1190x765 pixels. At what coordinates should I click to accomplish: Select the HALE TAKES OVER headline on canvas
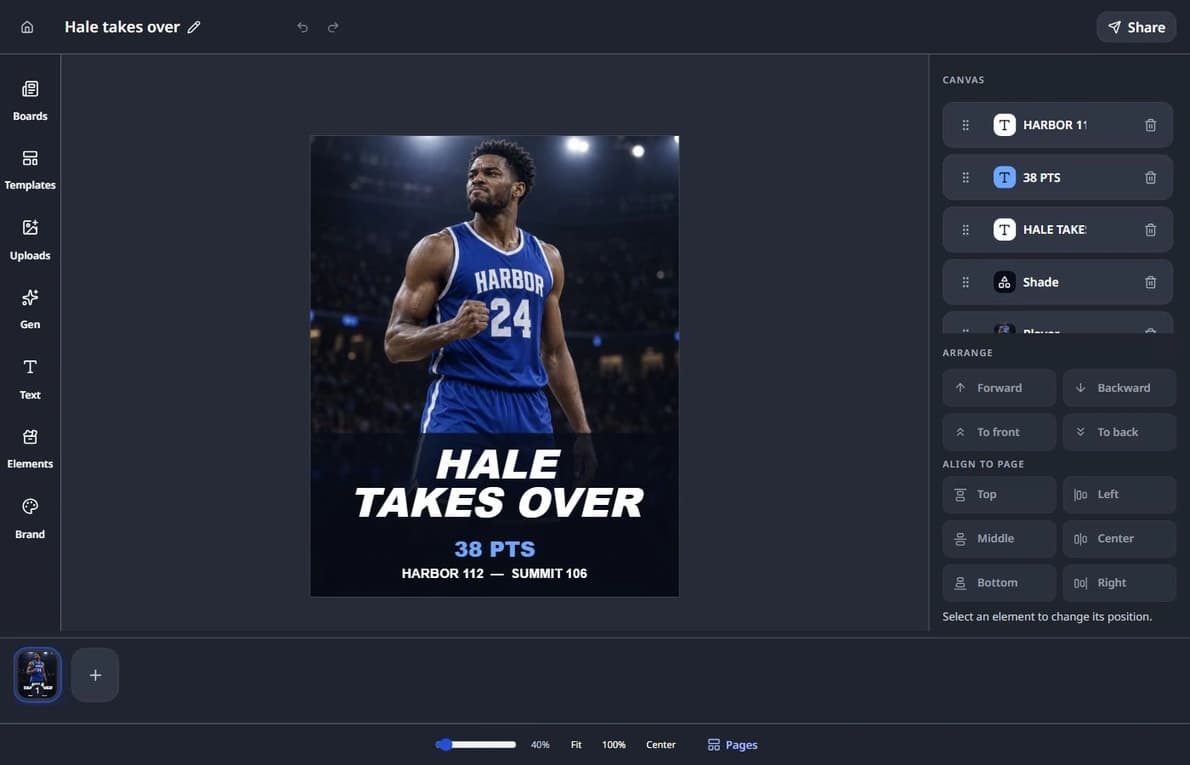coord(499,483)
